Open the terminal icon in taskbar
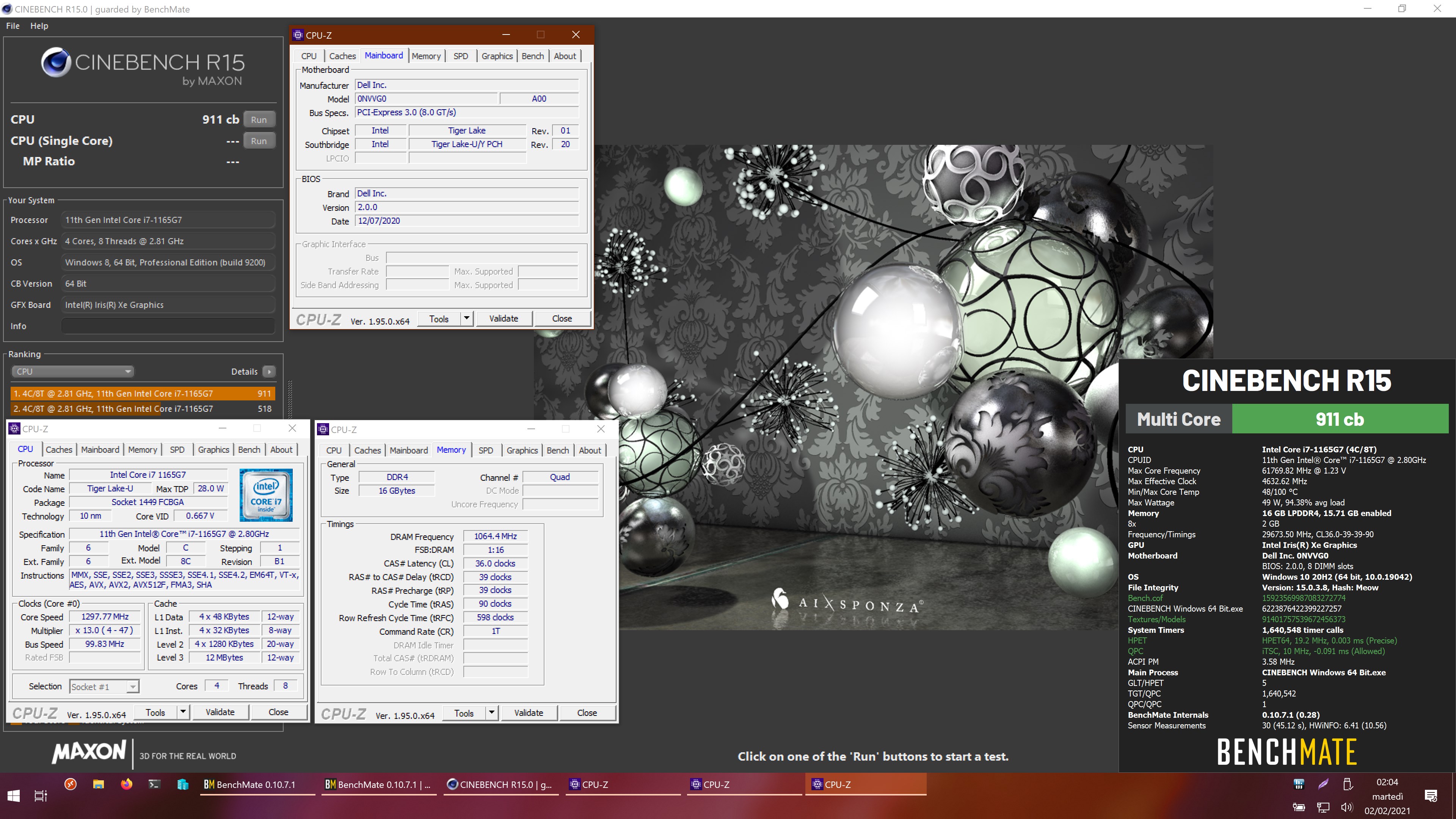1456x819 pixels. (154, 784)
